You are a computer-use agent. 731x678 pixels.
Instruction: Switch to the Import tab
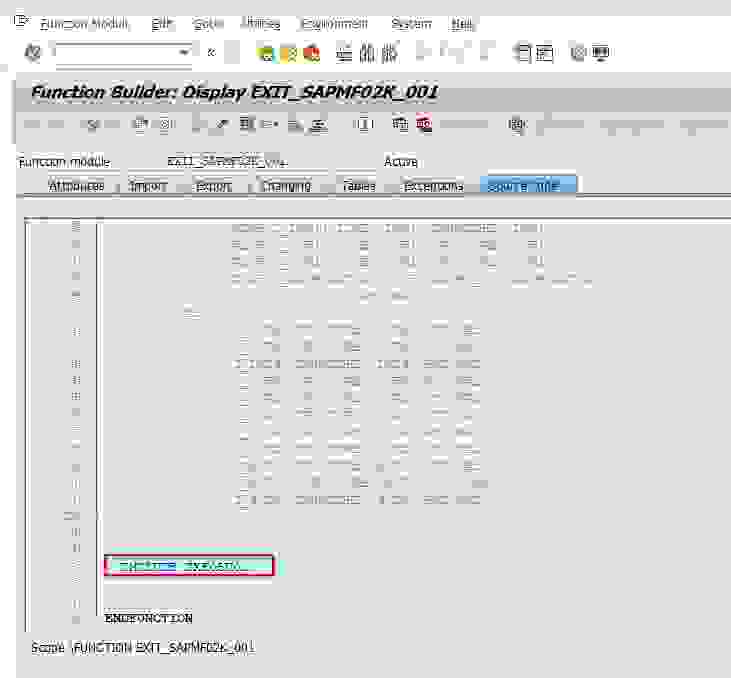pos(147,187)
